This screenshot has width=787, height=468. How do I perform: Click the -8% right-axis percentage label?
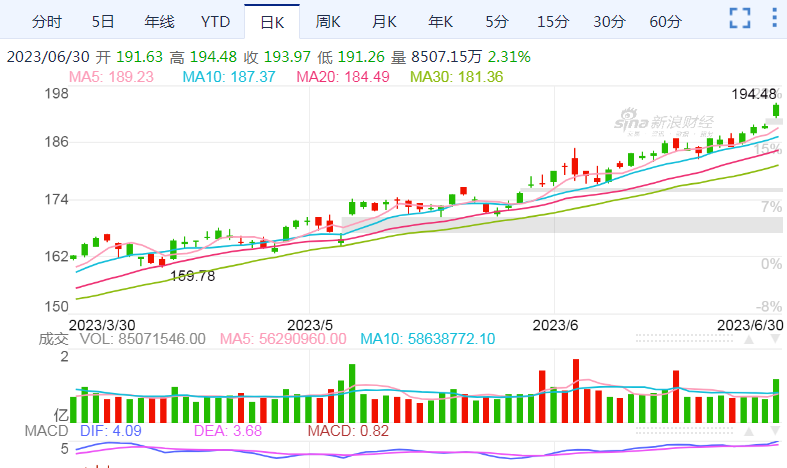[x=769, y=306]
